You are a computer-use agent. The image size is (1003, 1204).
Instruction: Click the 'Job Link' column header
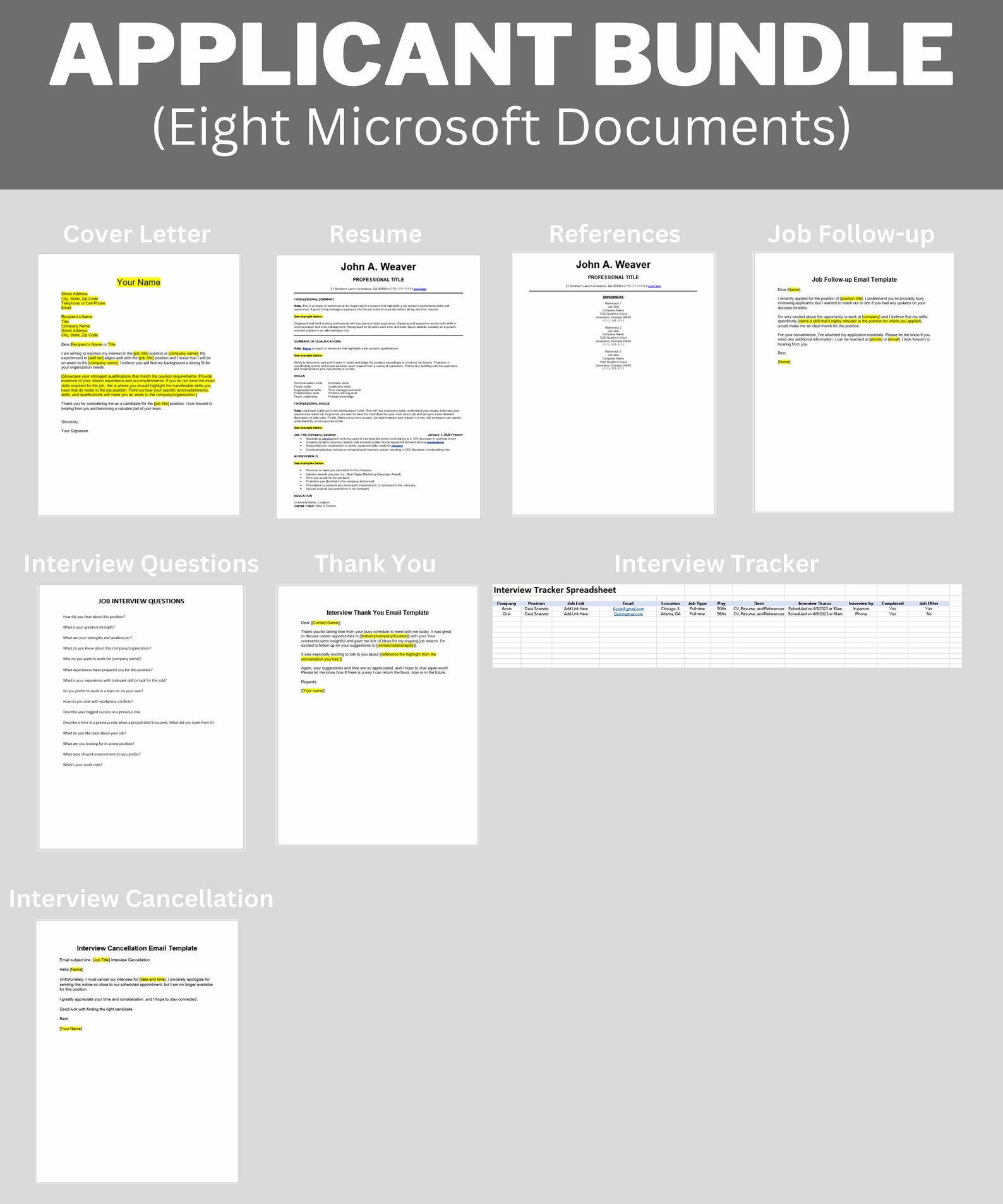pos(576,603)
